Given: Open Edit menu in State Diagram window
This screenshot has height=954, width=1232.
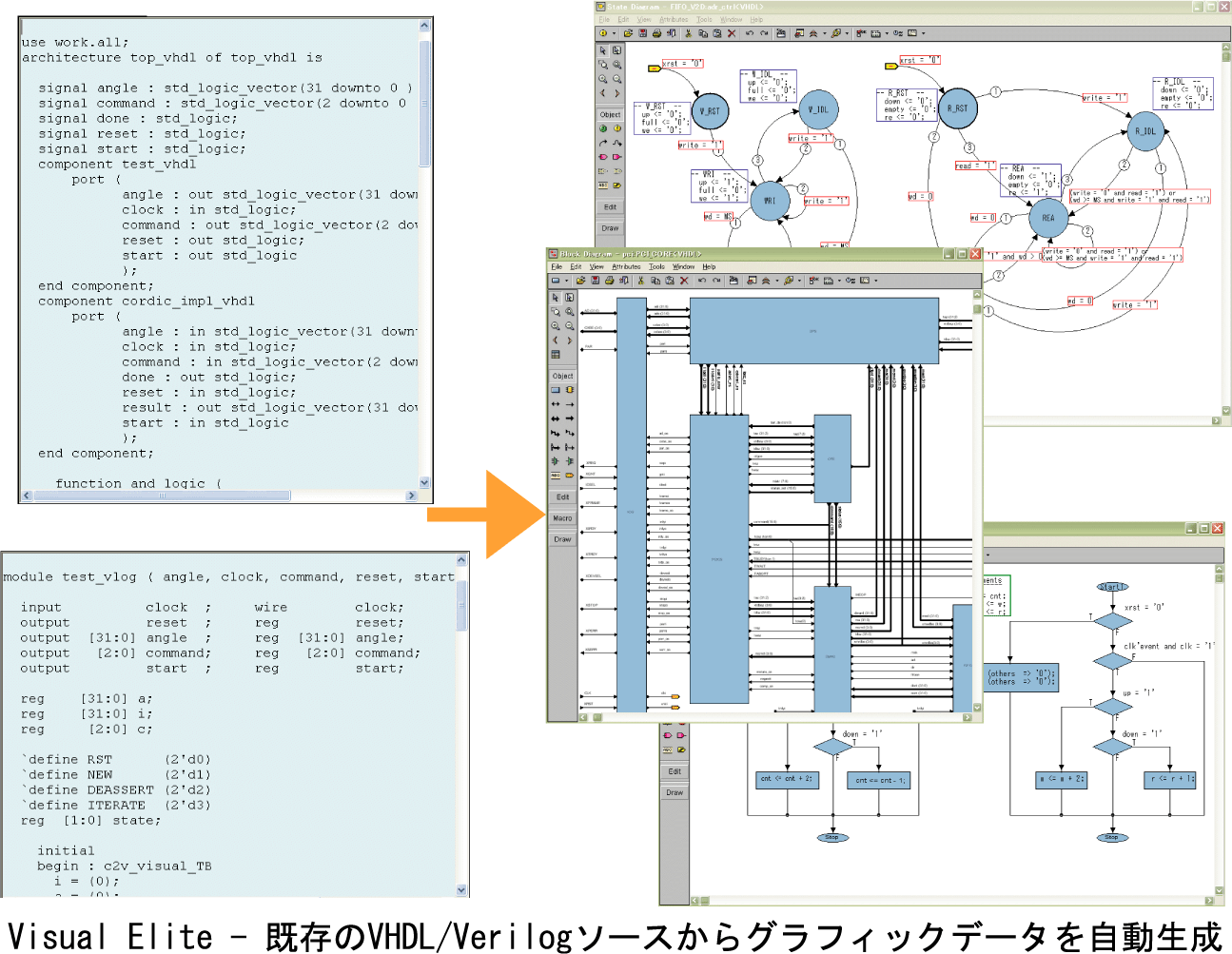Looking at the screenshot, I should click(623, 19).
